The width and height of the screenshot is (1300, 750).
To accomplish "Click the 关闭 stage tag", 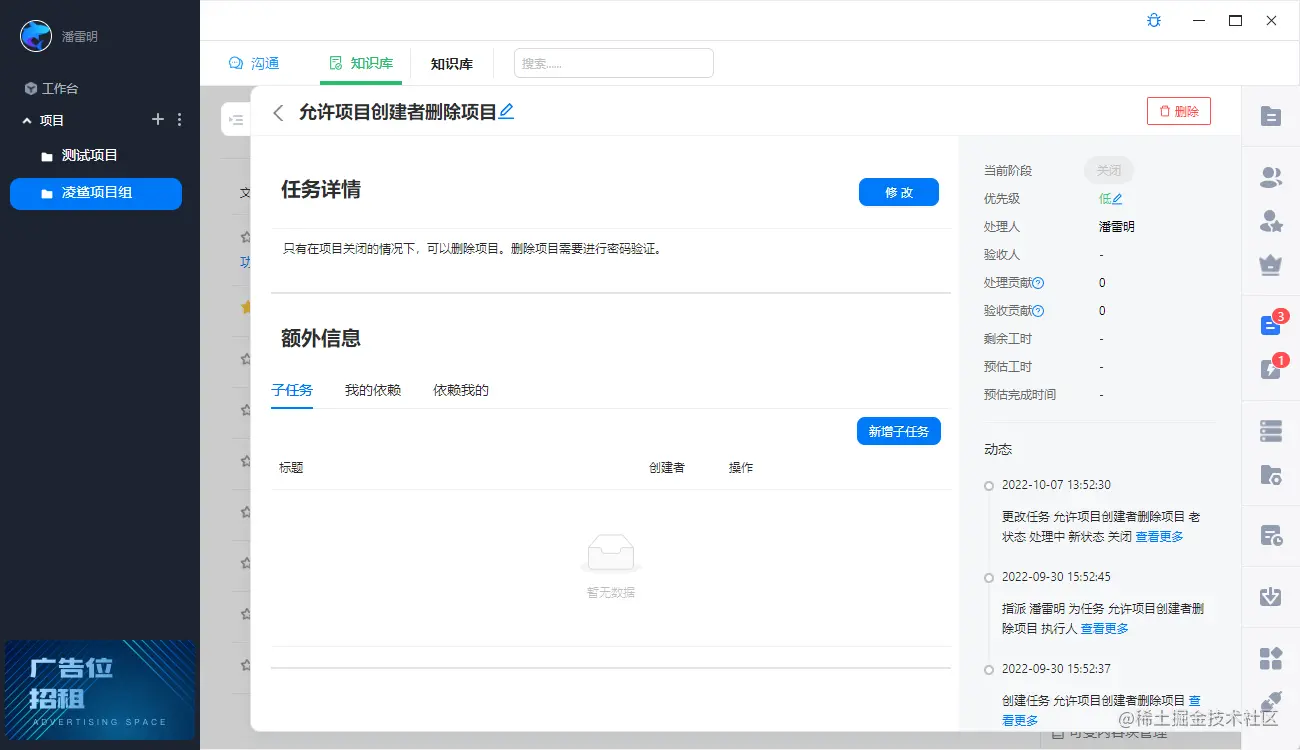I will (x=1109, y=171).
